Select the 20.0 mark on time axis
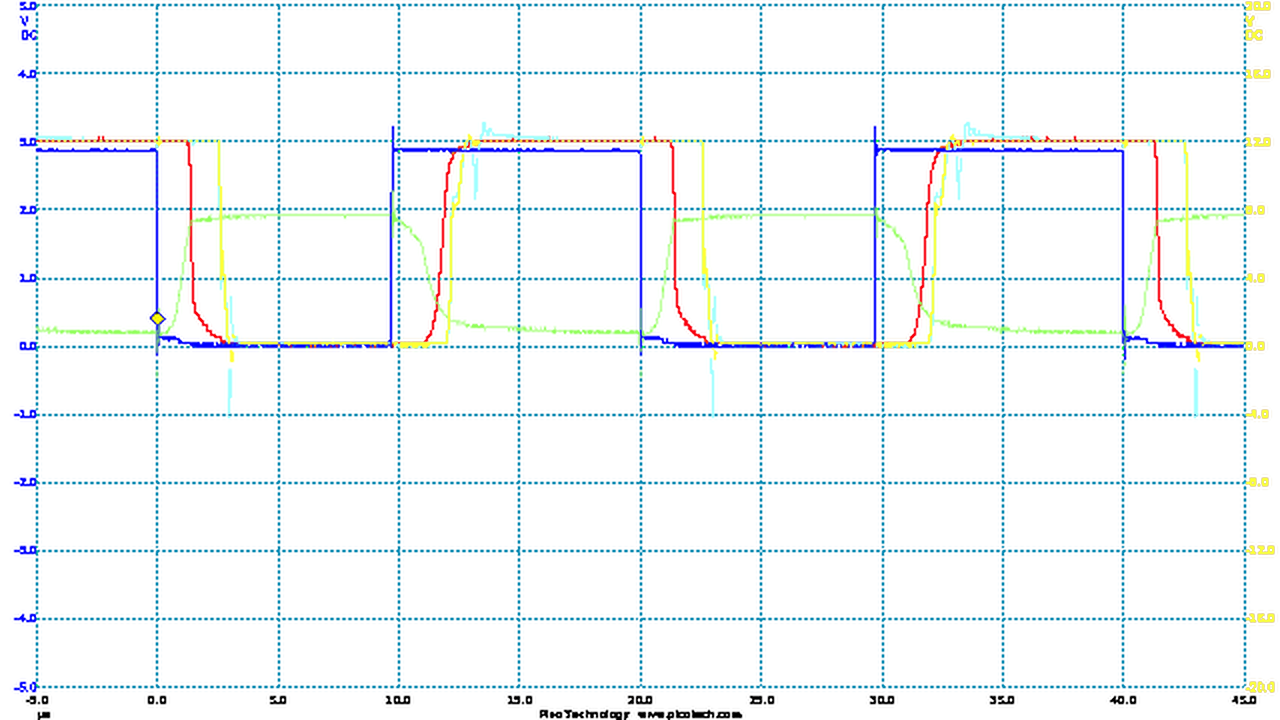 pyautogui.click(x=639, y=700)
